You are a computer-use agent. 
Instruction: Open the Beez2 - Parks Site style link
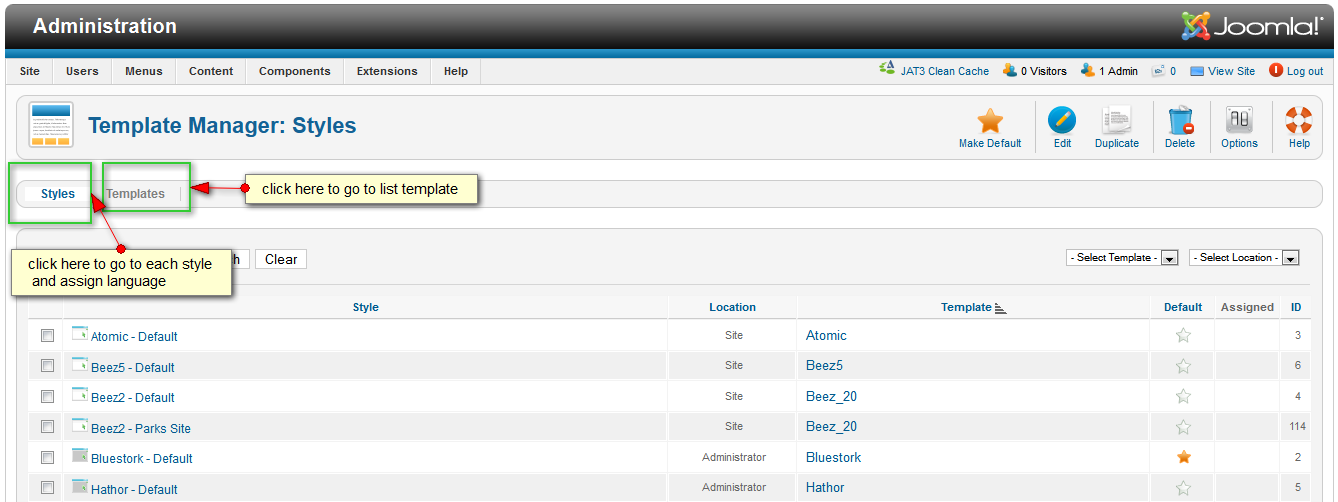140,428
